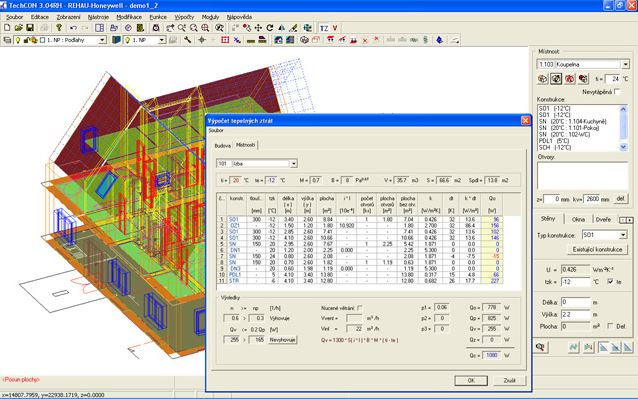Click the Open file folder icon
Screen dimensions: 638x399
18,28
